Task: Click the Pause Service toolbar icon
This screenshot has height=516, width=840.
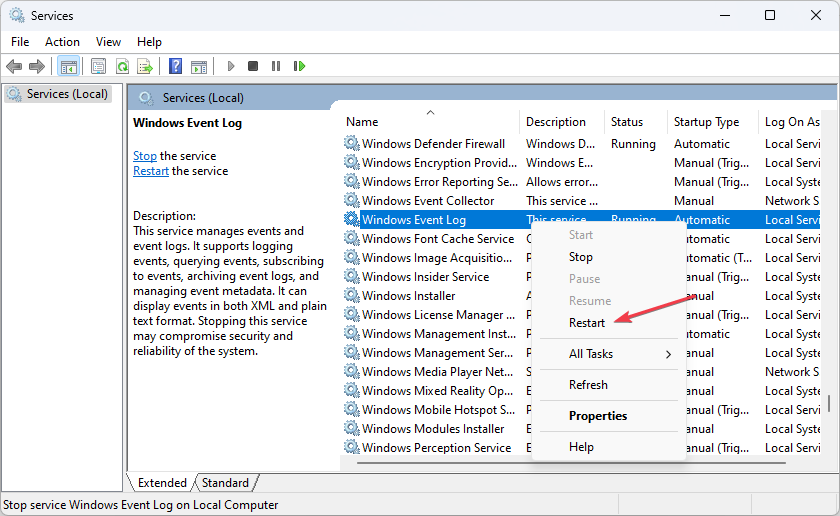Action: pyautogui.click(x=276, y=66)
